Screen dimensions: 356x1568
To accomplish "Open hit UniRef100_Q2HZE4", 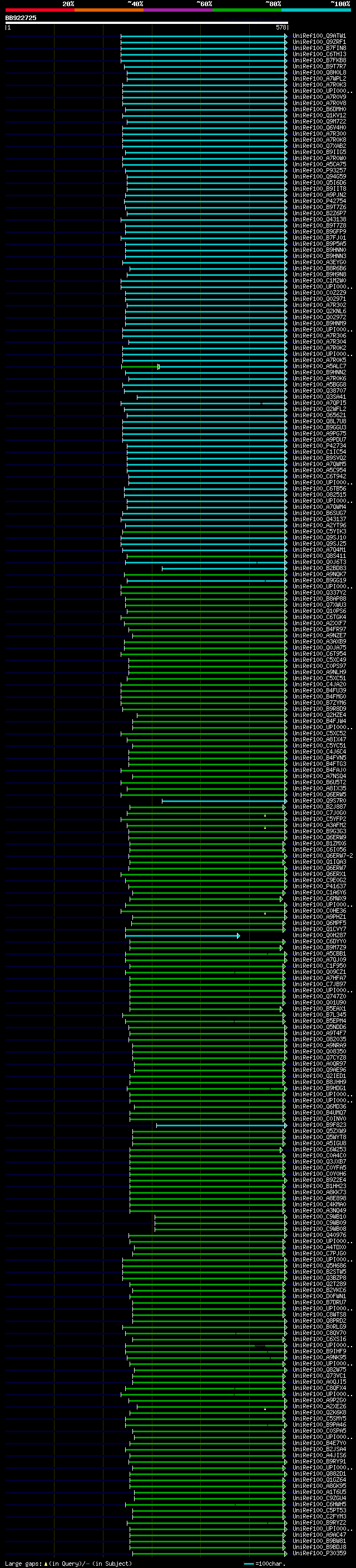I will pos(319,715).
